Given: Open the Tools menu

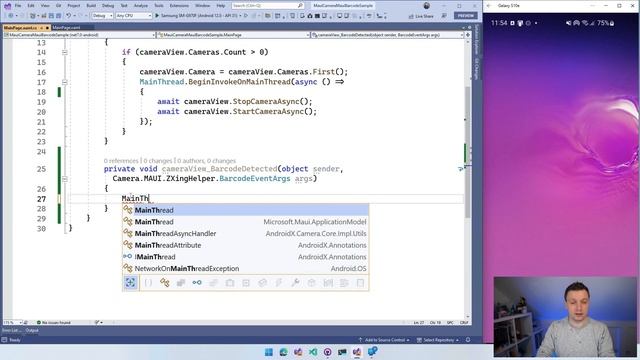Looking at the screenshot, I should (x=159, y=6).
